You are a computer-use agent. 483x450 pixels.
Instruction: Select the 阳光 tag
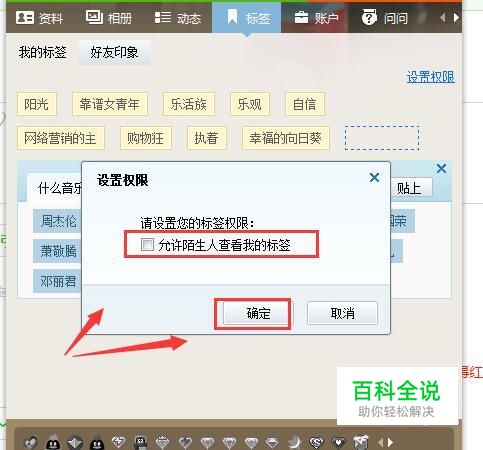(x=37, y=104)
